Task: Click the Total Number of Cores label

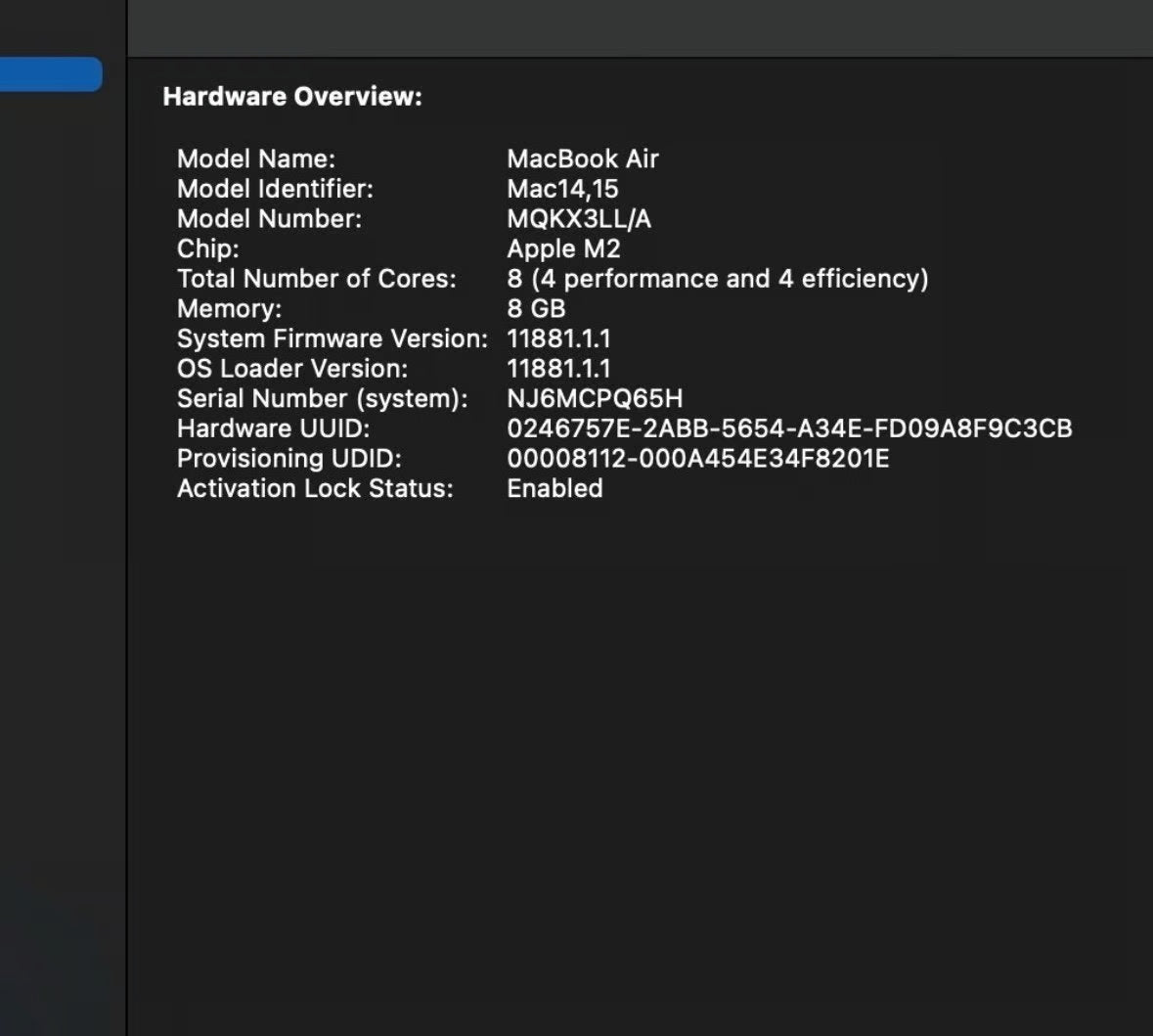Action: click(316, 279)
